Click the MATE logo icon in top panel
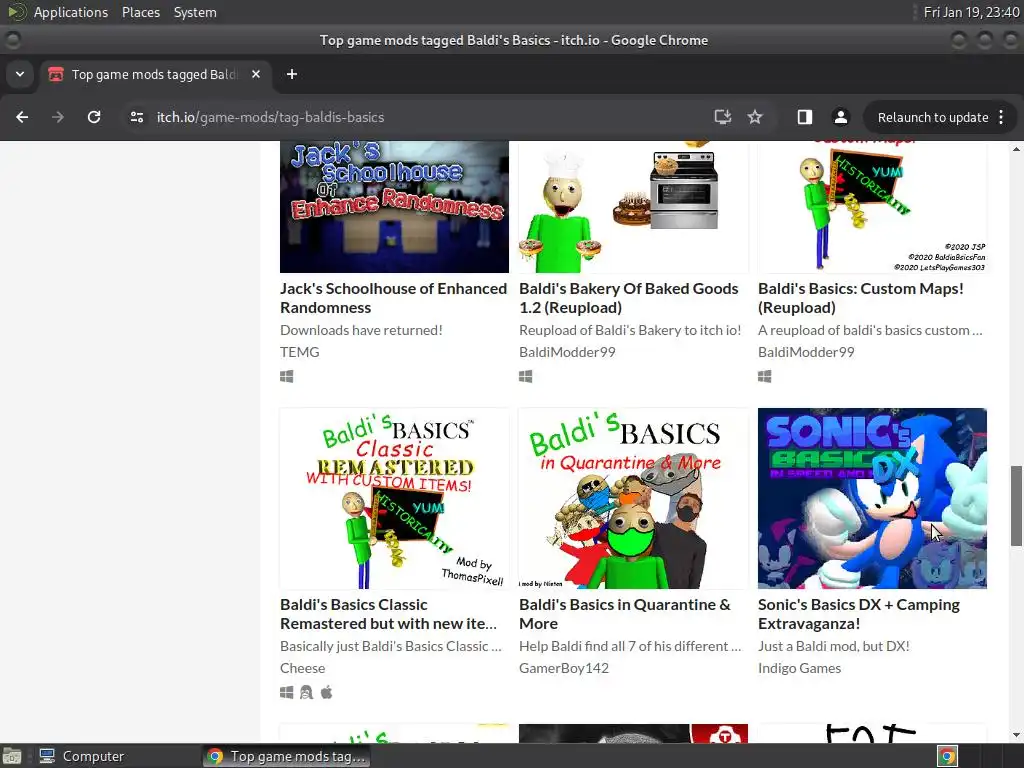The height and width of the screenshot is (768, 1024). (17, 12)
